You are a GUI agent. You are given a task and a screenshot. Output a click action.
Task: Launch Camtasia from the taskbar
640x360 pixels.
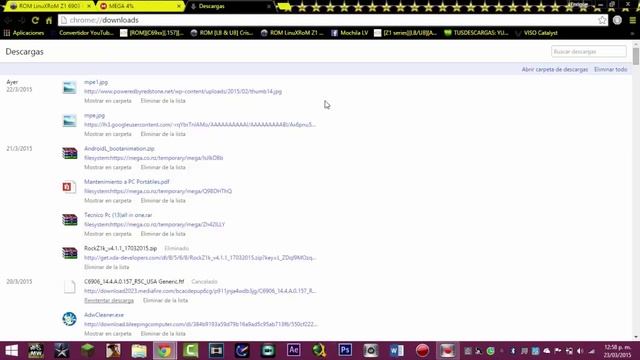[x=190, y=351]
